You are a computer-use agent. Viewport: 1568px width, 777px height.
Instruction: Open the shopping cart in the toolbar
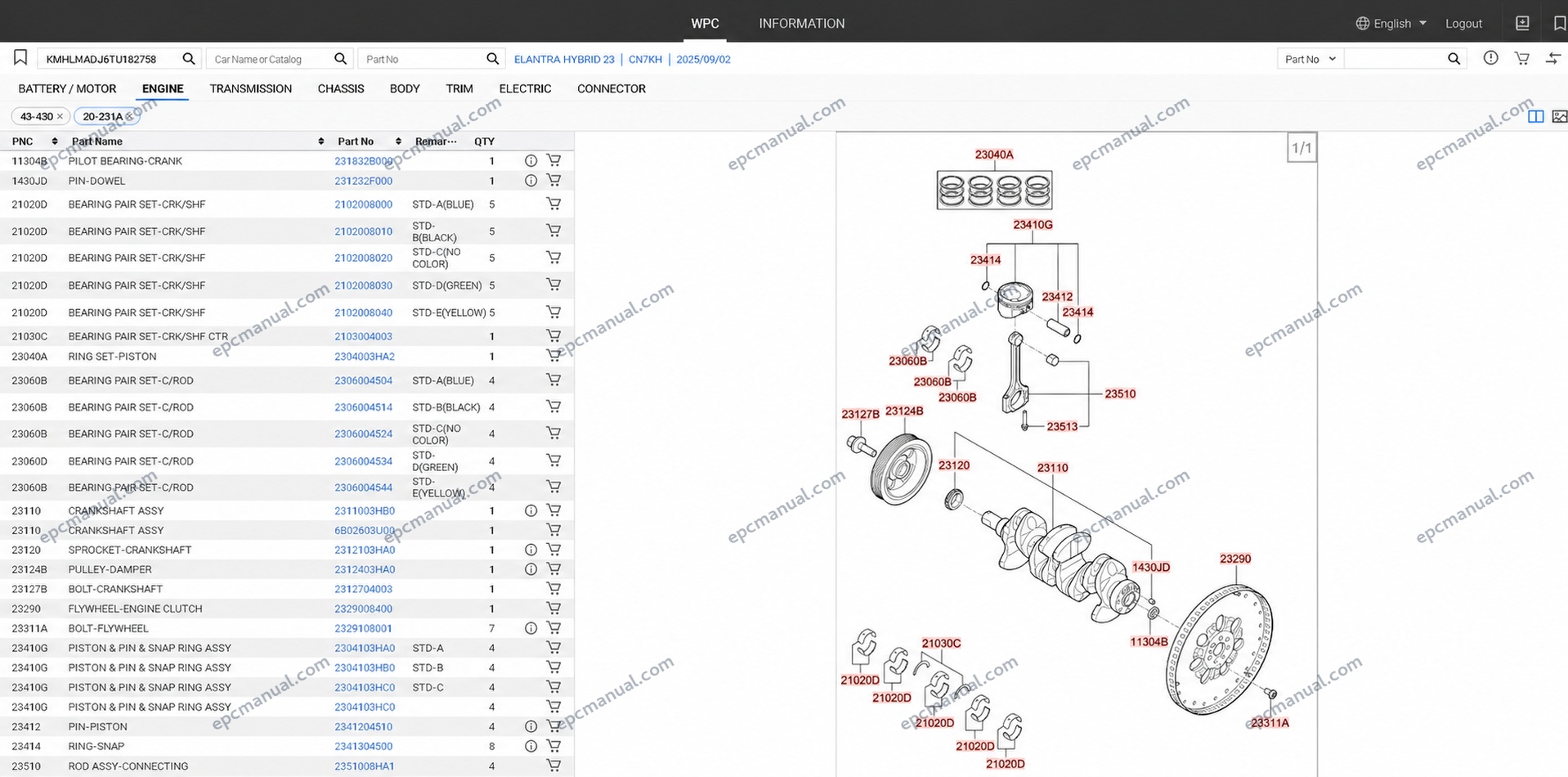1522,58
